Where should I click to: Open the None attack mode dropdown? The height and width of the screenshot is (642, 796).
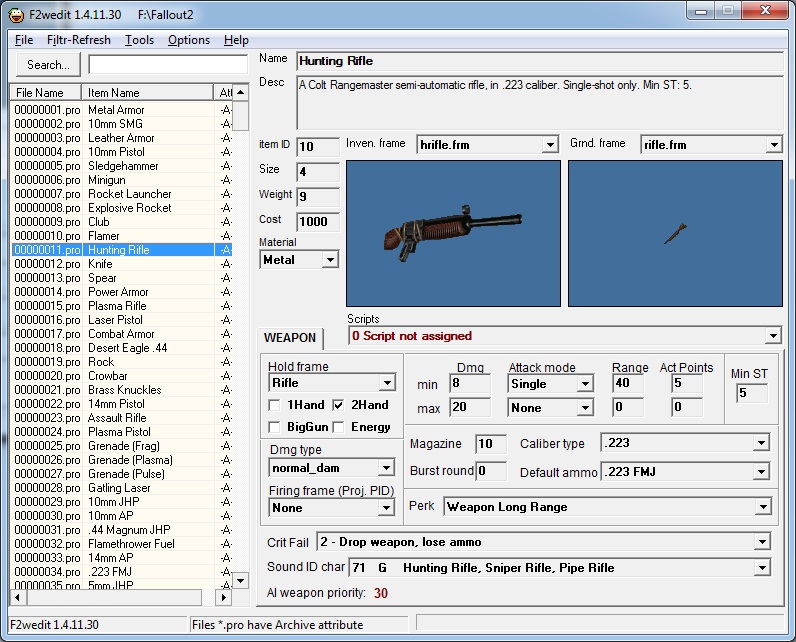585,408
